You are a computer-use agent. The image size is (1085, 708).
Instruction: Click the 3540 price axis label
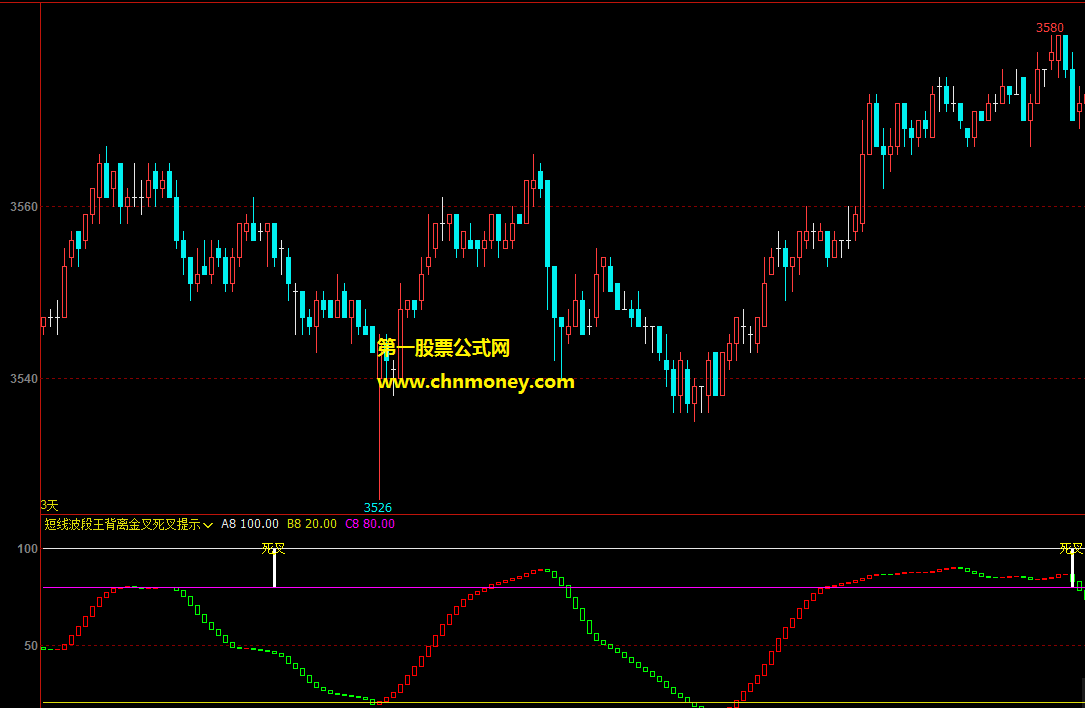24,379
